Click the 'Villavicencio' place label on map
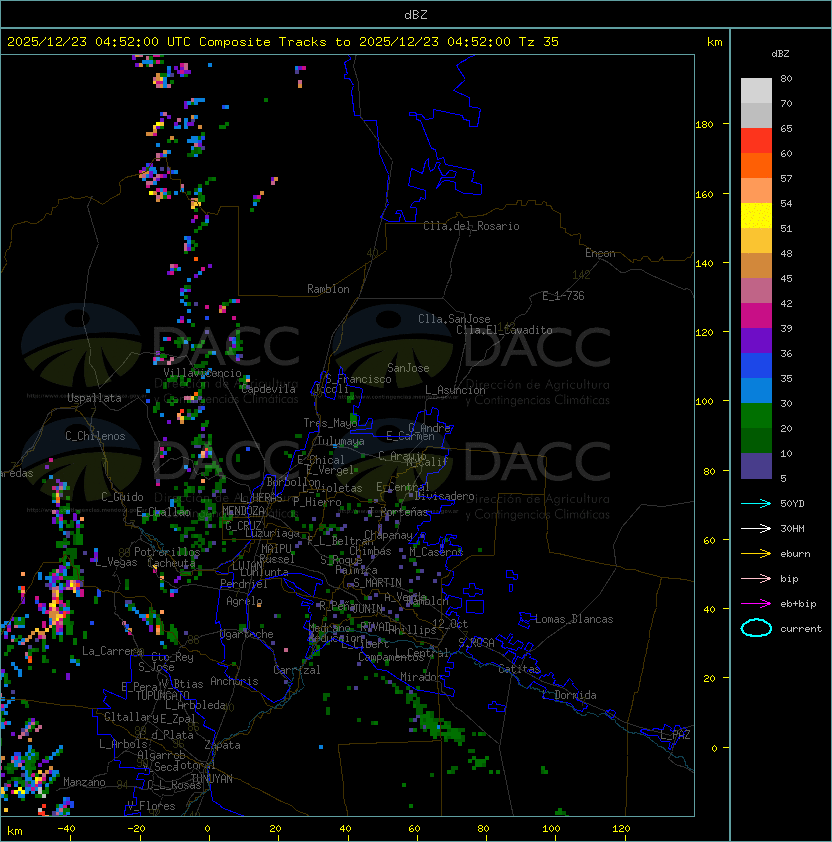 point(202,373)
